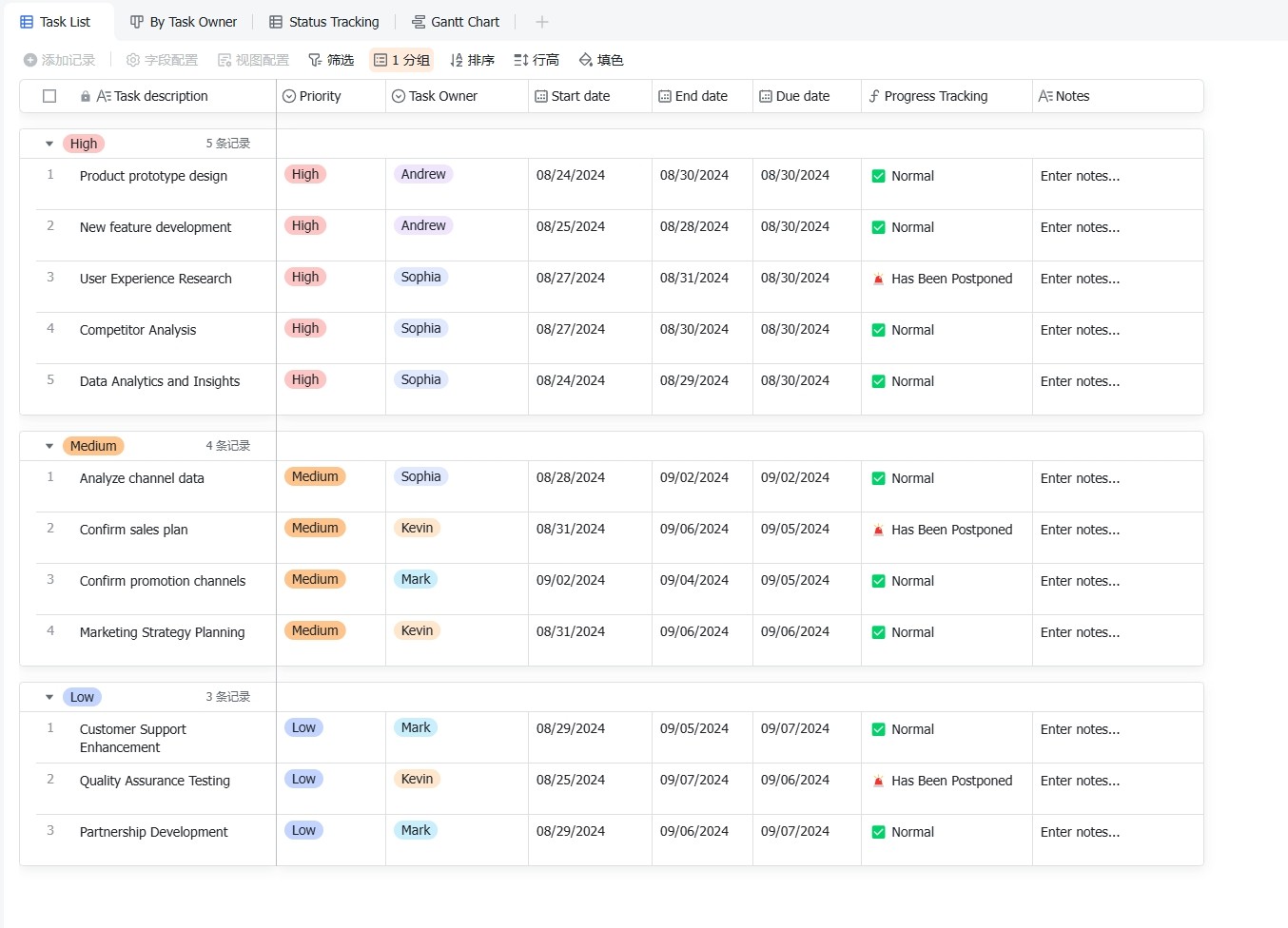Open the 填色 fill color options
This screenshot has width=1288, height=928.
click(601, 60)
